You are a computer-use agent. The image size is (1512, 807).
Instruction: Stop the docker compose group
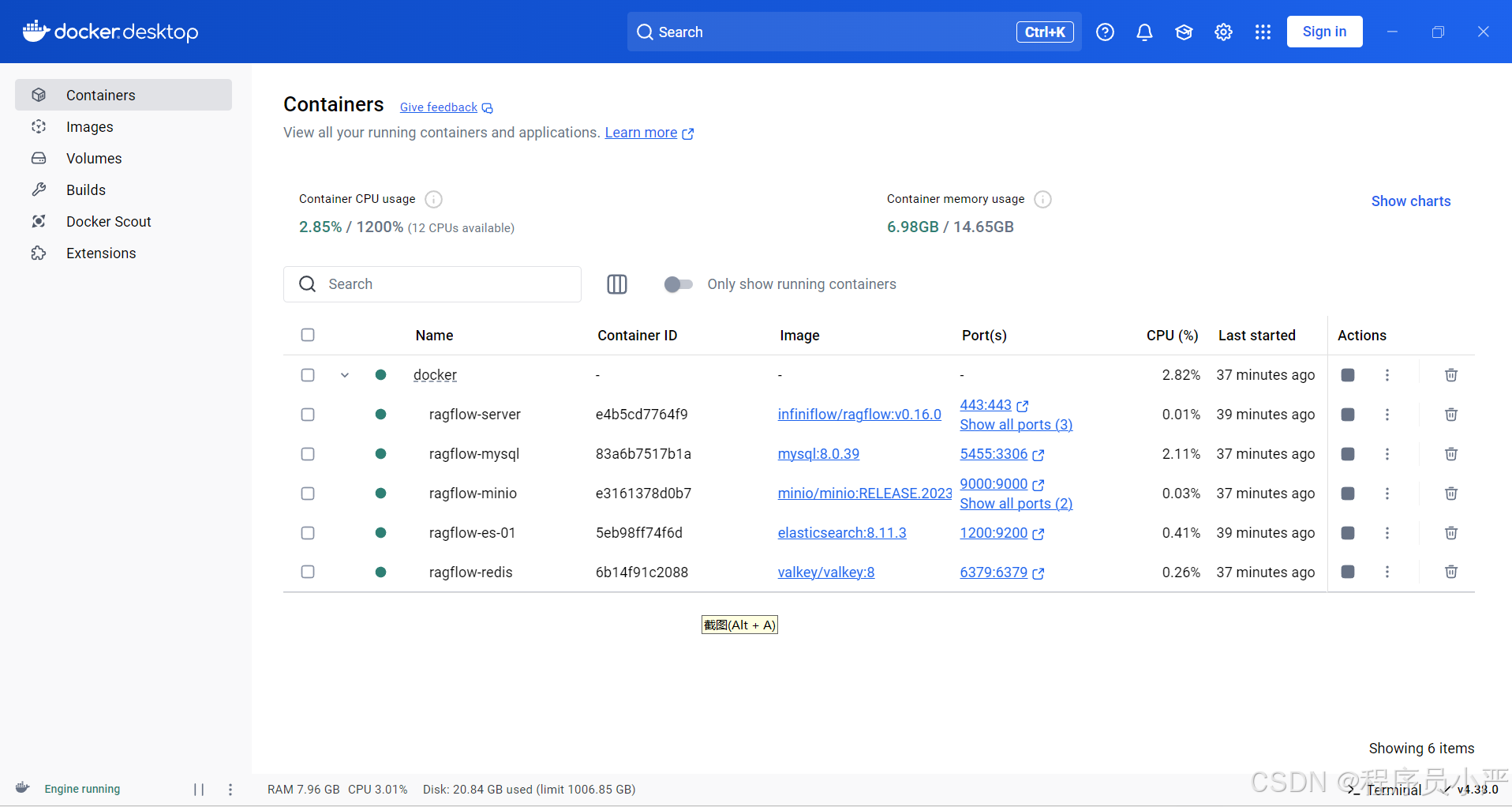pyautogui.click(x=1348, y=375)
